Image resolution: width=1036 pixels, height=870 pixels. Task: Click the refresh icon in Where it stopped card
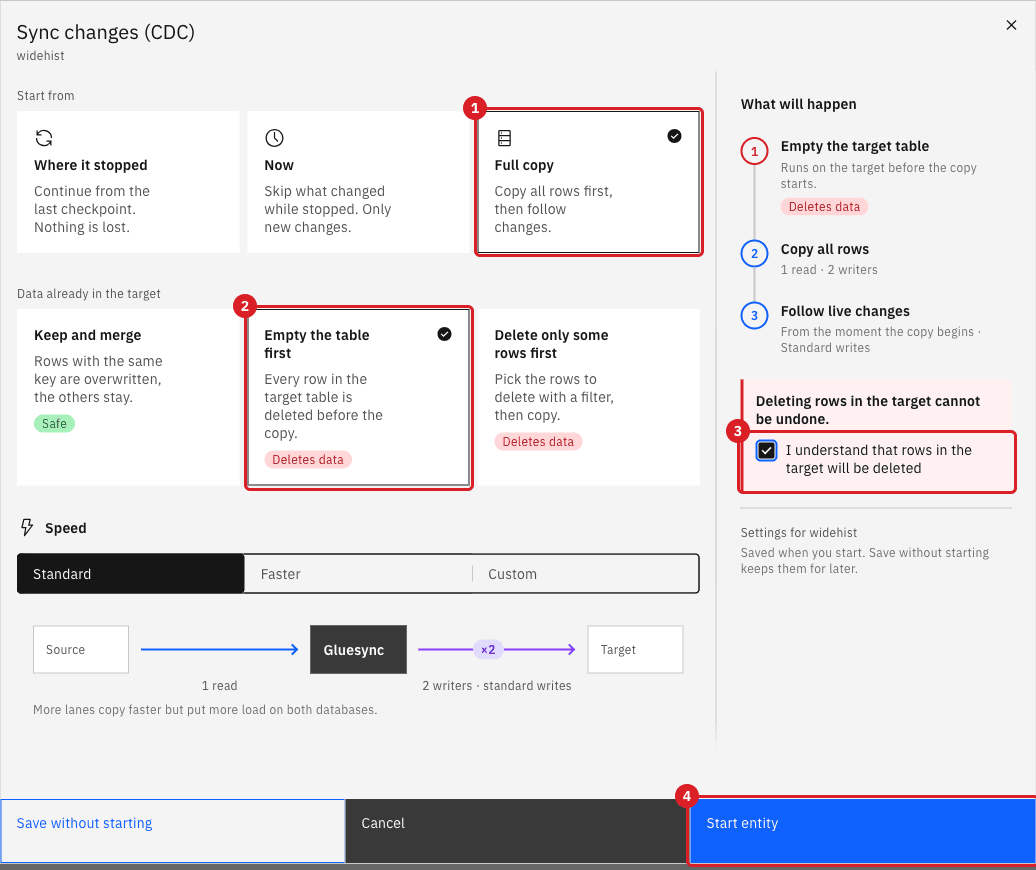click(44, 138)
